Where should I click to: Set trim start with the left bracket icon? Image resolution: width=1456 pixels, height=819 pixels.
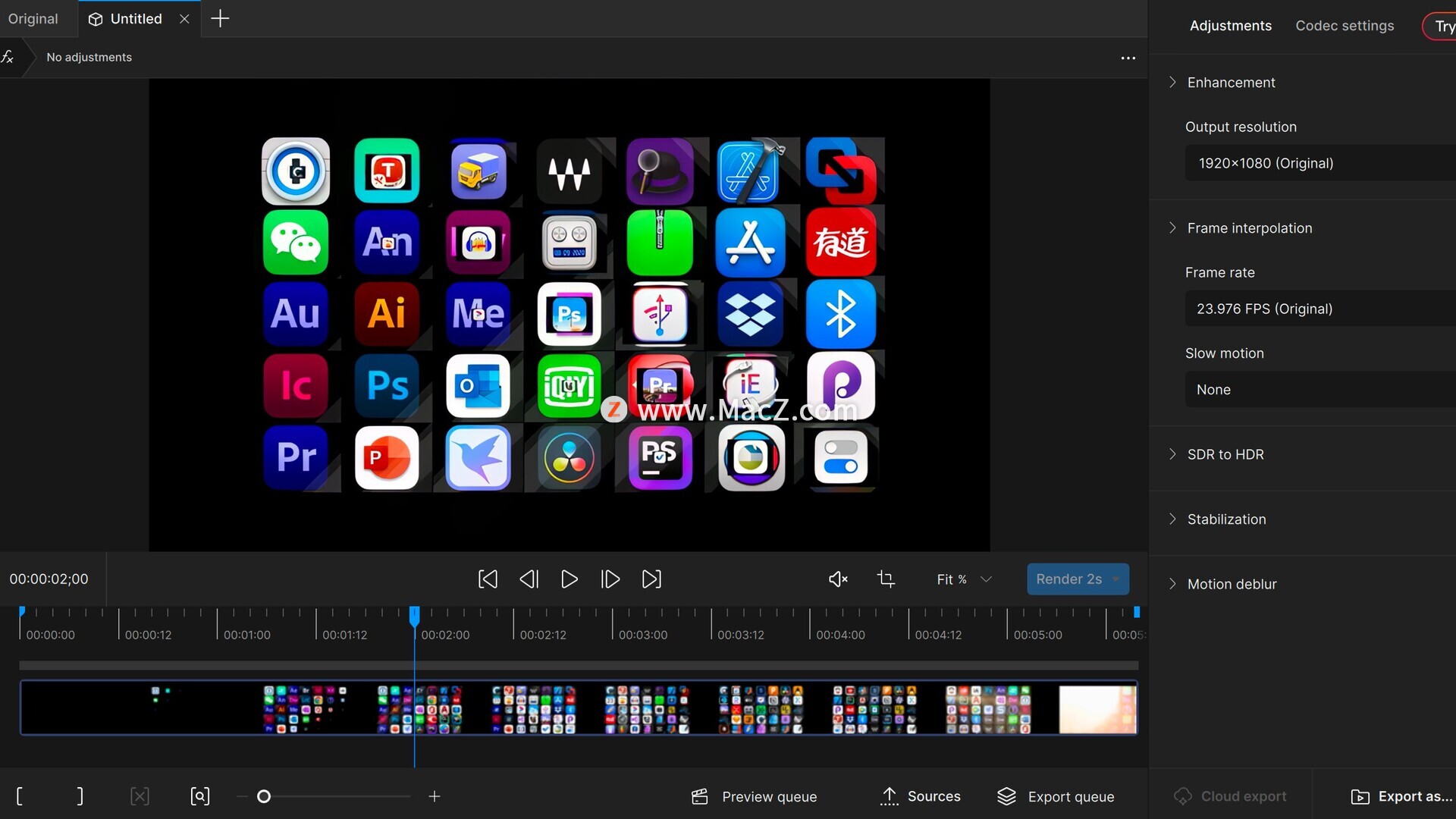20,796
